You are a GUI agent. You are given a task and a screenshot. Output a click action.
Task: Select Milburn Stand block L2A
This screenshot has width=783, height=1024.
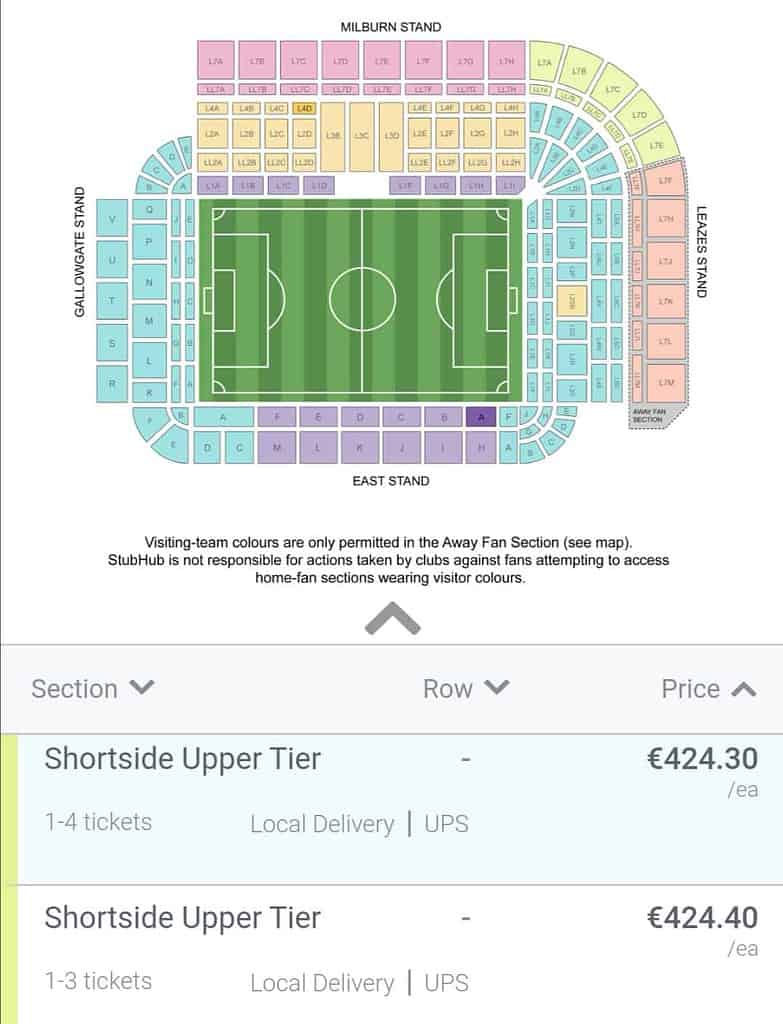point(212,133)
